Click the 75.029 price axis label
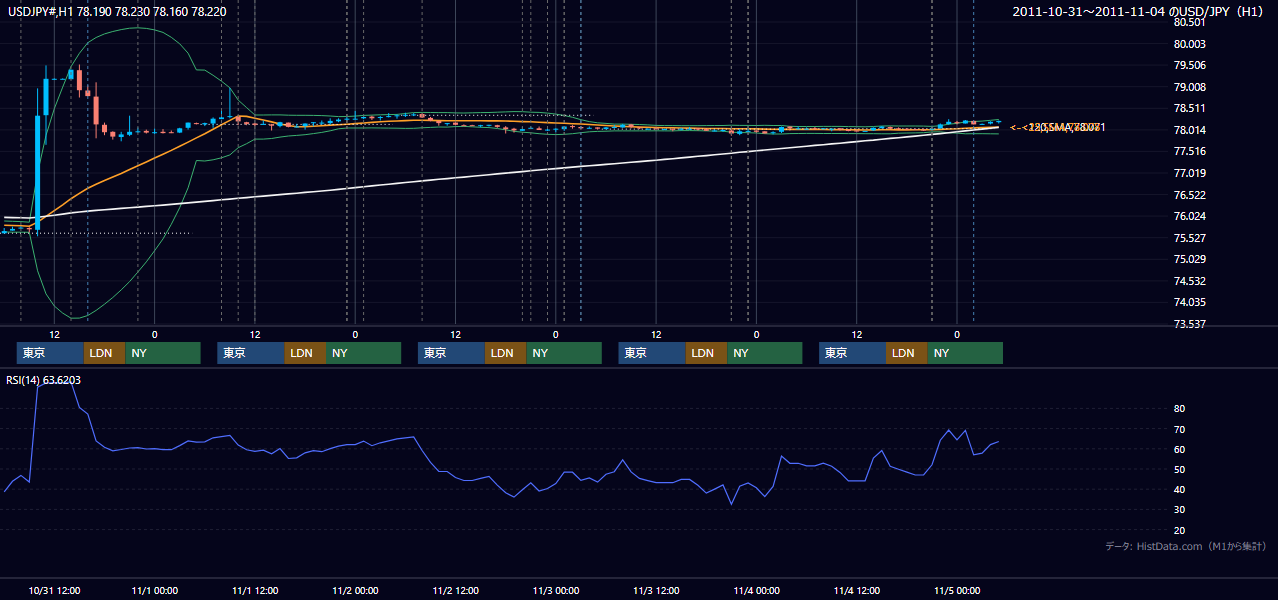This screenshot has height=600, width=1278. pyautogui.click(x=1190, y=259)
